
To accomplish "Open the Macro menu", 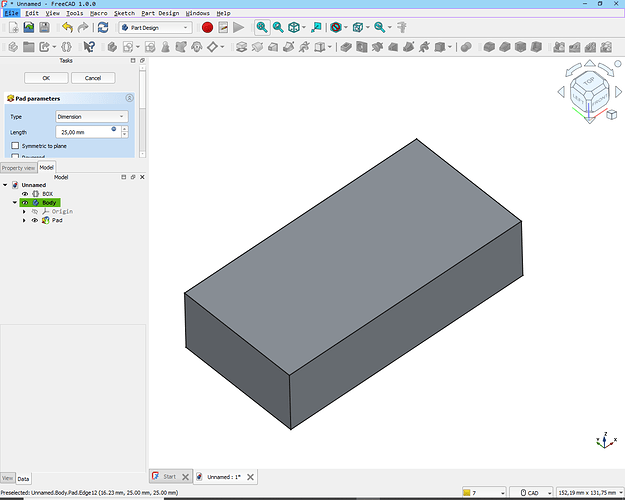I will tap(98, 13).
